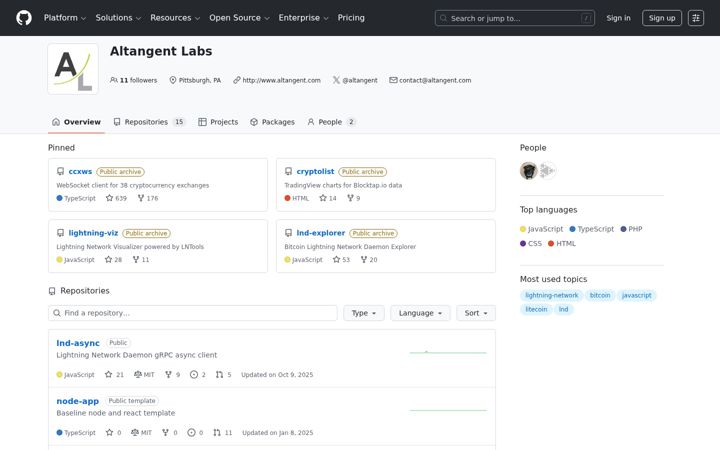Expand the Enterprise menu

click(x=304, y=18)
